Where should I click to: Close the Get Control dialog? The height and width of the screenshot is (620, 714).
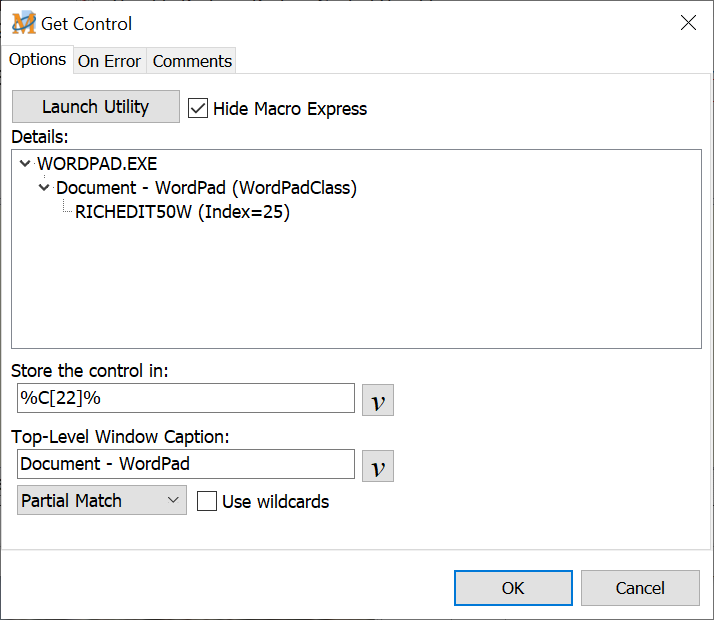point(688,23)
